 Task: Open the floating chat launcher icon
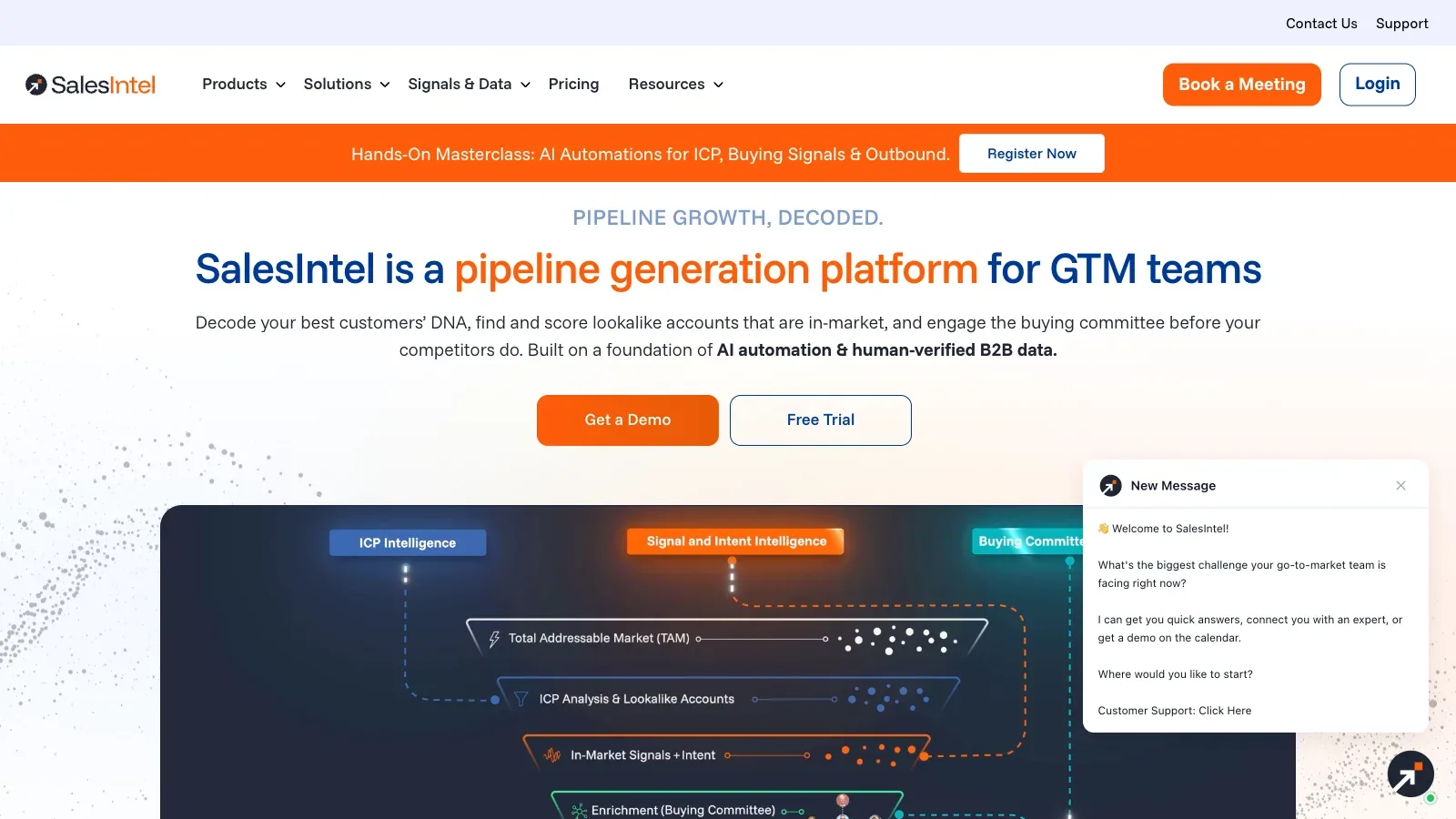pyautogui.click(x=1410, y=774)
